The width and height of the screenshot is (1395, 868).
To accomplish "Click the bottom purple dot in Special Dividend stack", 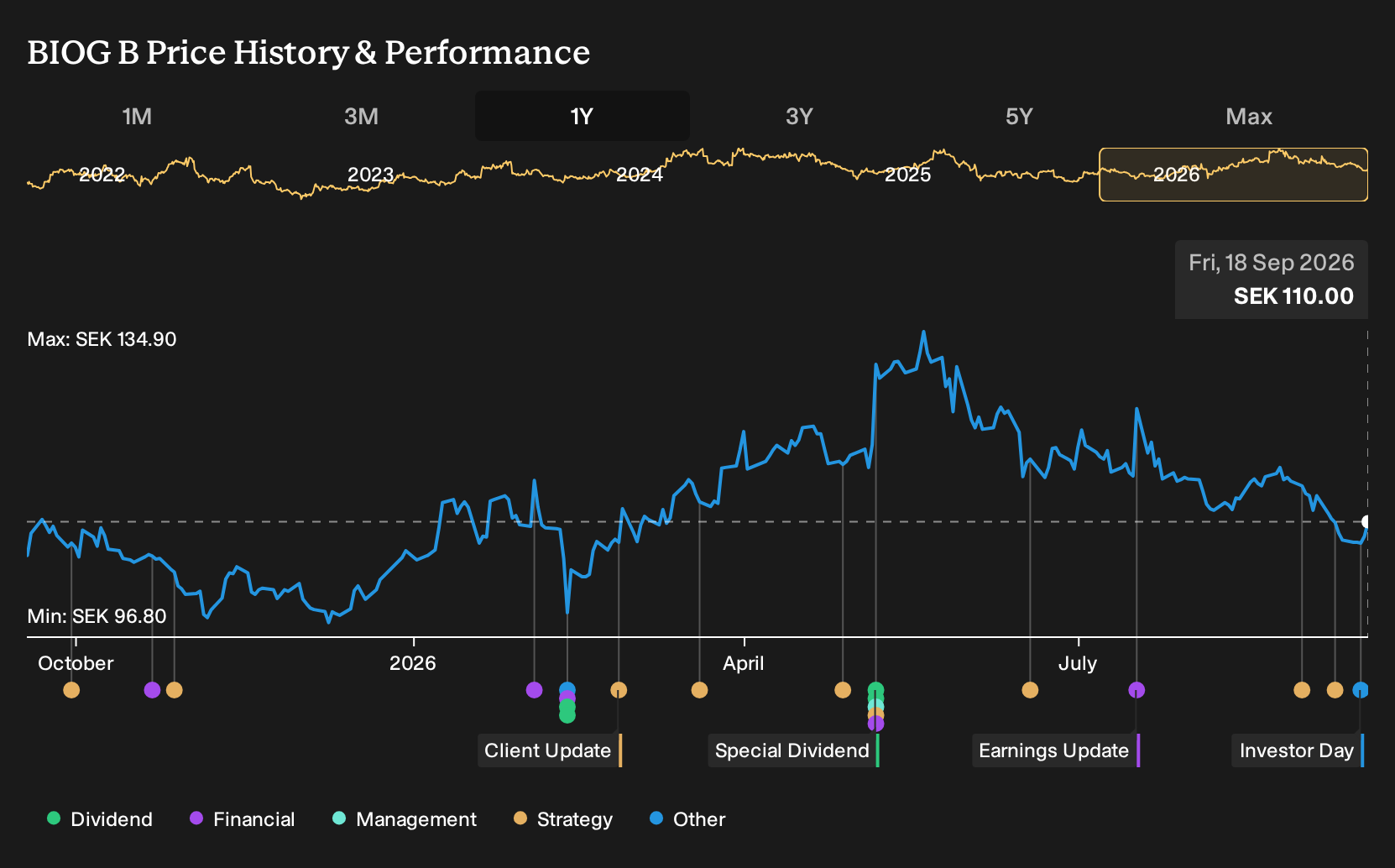I will tap(875, 724).
